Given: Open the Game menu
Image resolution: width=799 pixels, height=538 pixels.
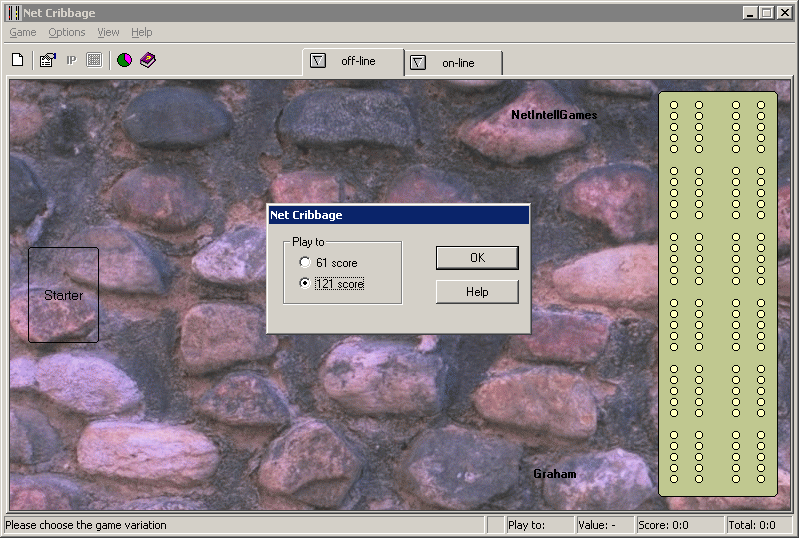Looking at the screenshot, I should [23, 32].
